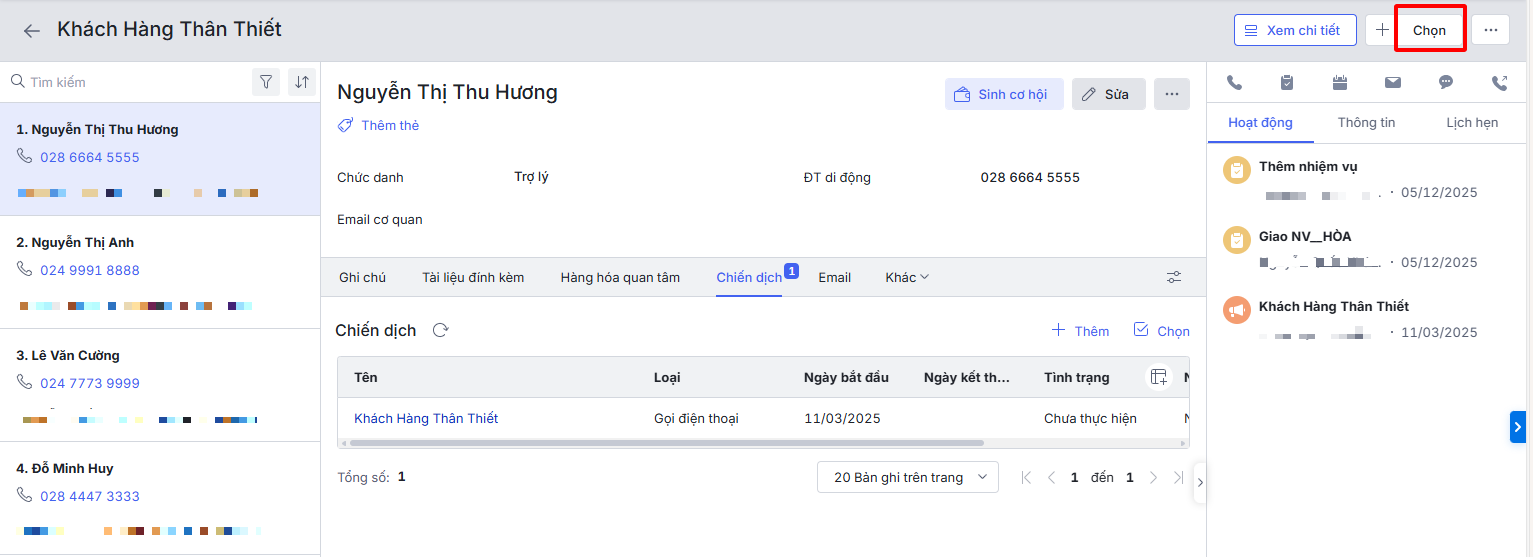Open the table column settings icon
The height and width of the screenshot is (557, 1533).
click(x=1158, y=377)
